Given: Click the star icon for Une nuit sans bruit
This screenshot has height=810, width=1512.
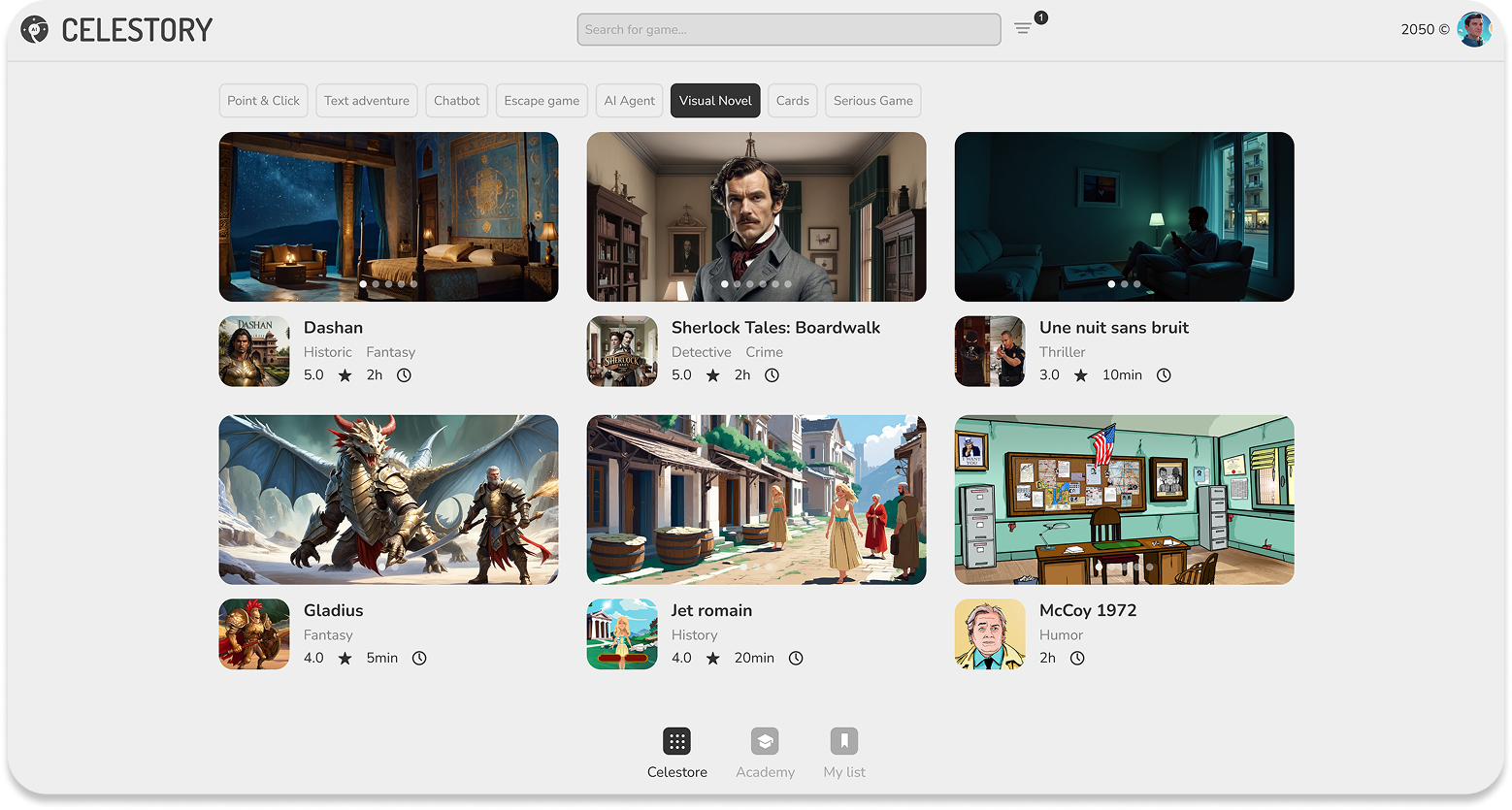Looking at the screenshot, I should (x=1081, y=375).
